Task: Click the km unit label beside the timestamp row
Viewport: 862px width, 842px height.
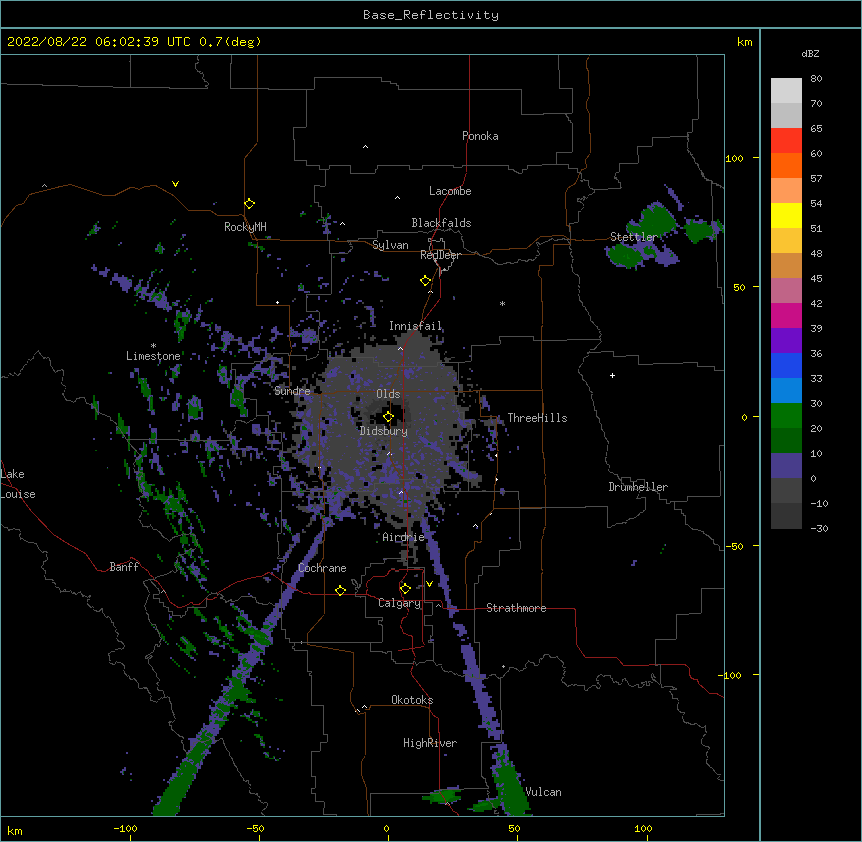Action: [744, 42]
